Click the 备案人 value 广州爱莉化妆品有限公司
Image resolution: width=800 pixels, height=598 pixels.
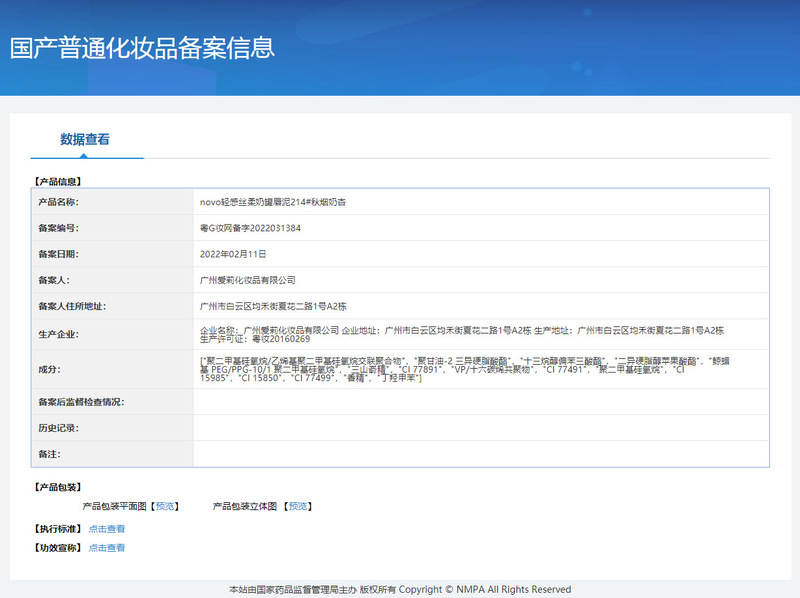click(247, 280)
